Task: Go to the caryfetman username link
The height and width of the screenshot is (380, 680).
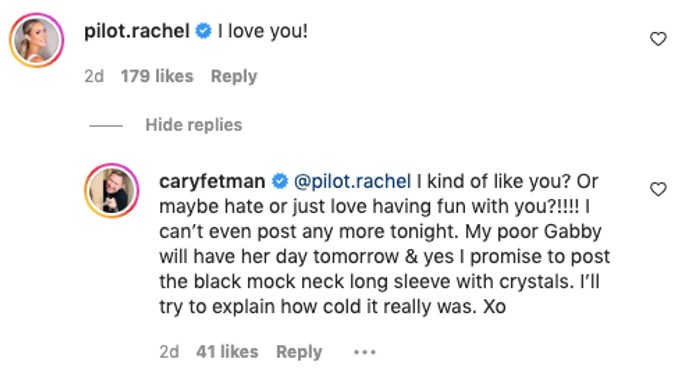Action: point(212,181)
